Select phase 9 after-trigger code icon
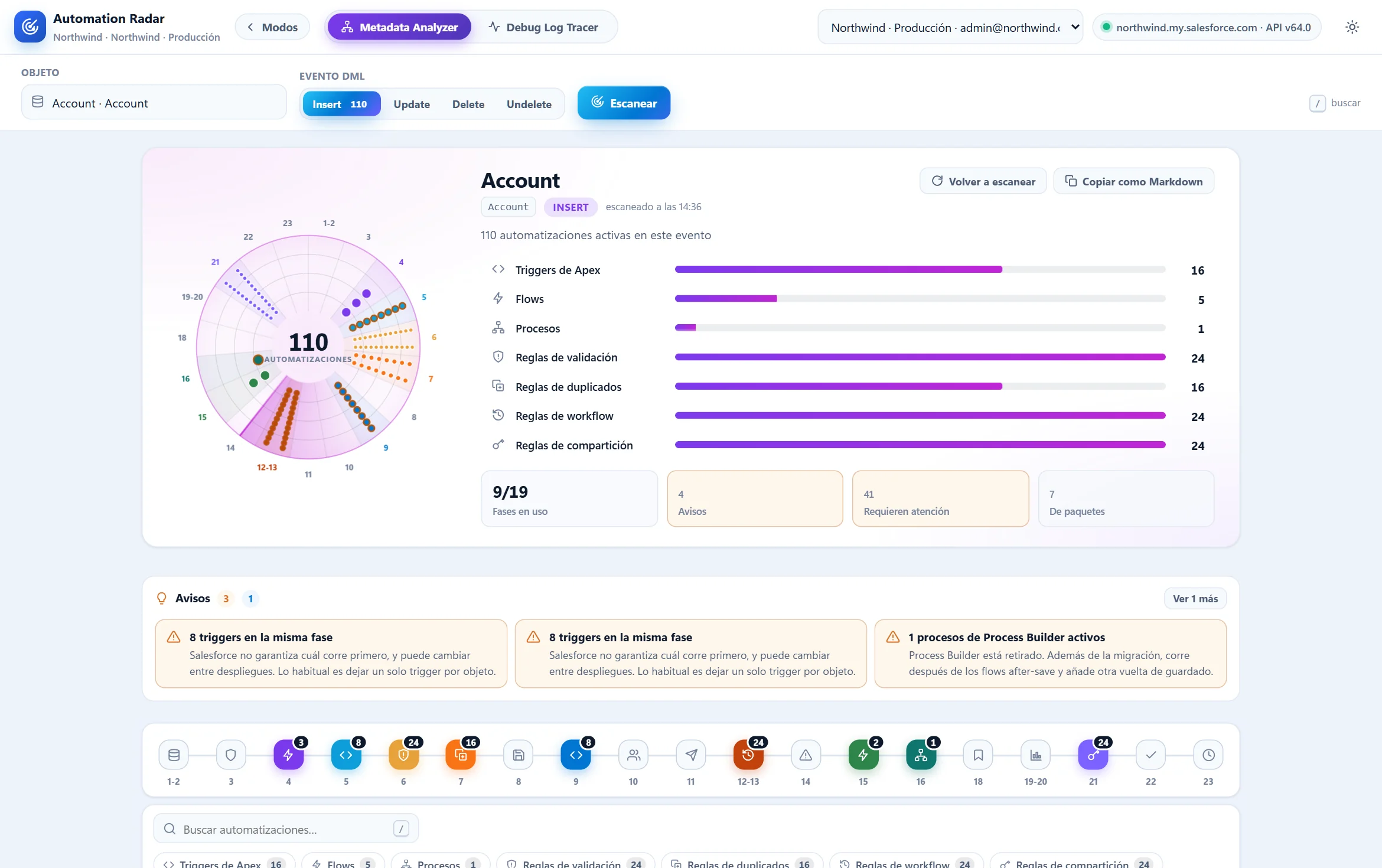 [576, 755]
